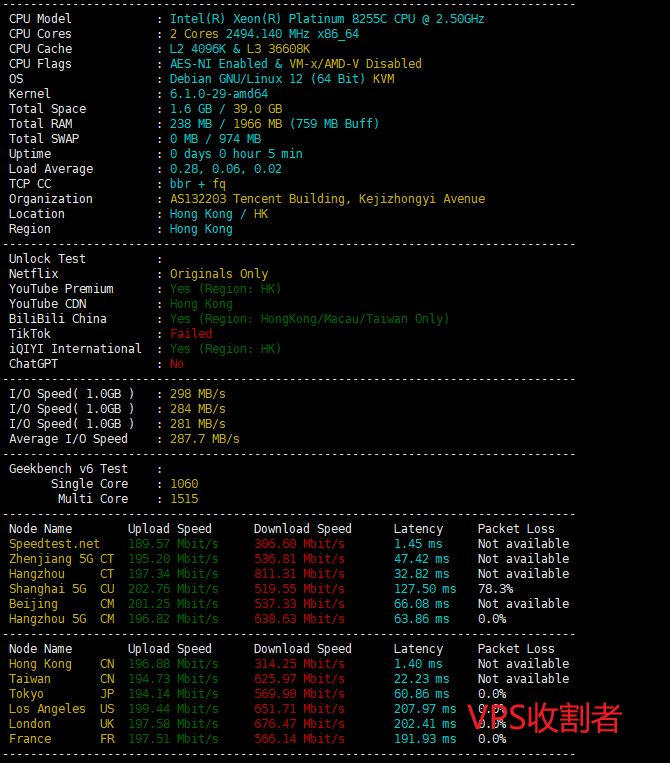Select the Average I/O Speed 287.7 MB/s
Screen dimensions: 670x763
tap(204, 439)
